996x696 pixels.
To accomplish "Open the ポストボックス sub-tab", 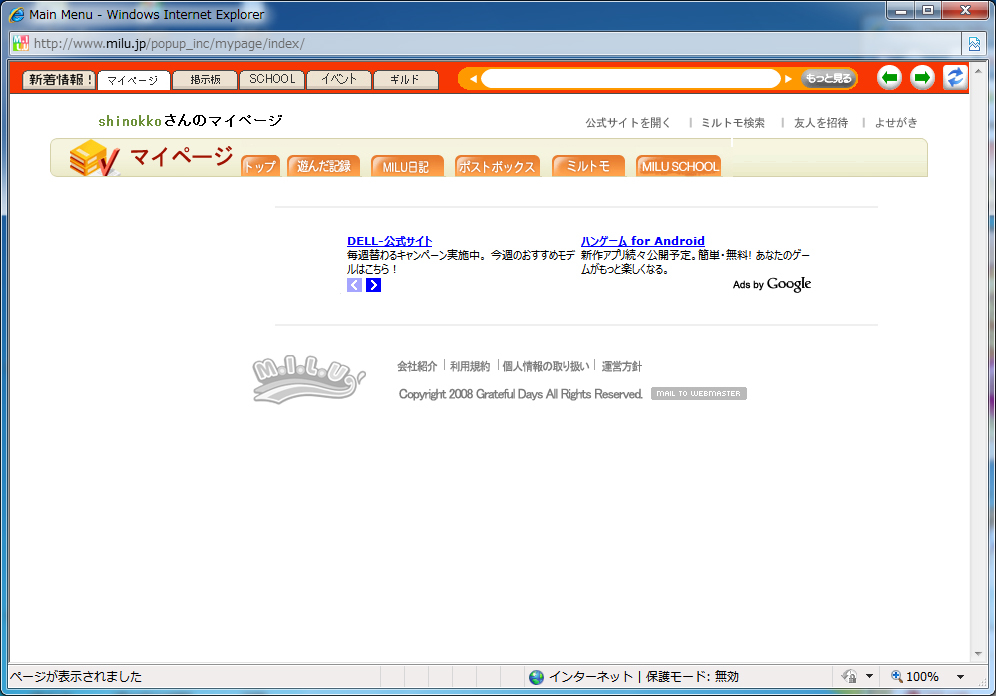I will [497, 166].
